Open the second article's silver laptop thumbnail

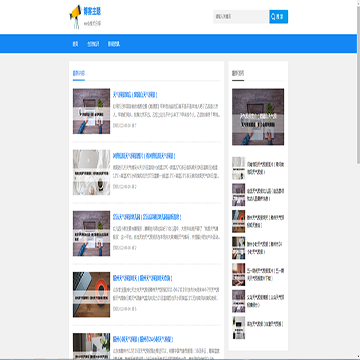[x=91, y=172]
